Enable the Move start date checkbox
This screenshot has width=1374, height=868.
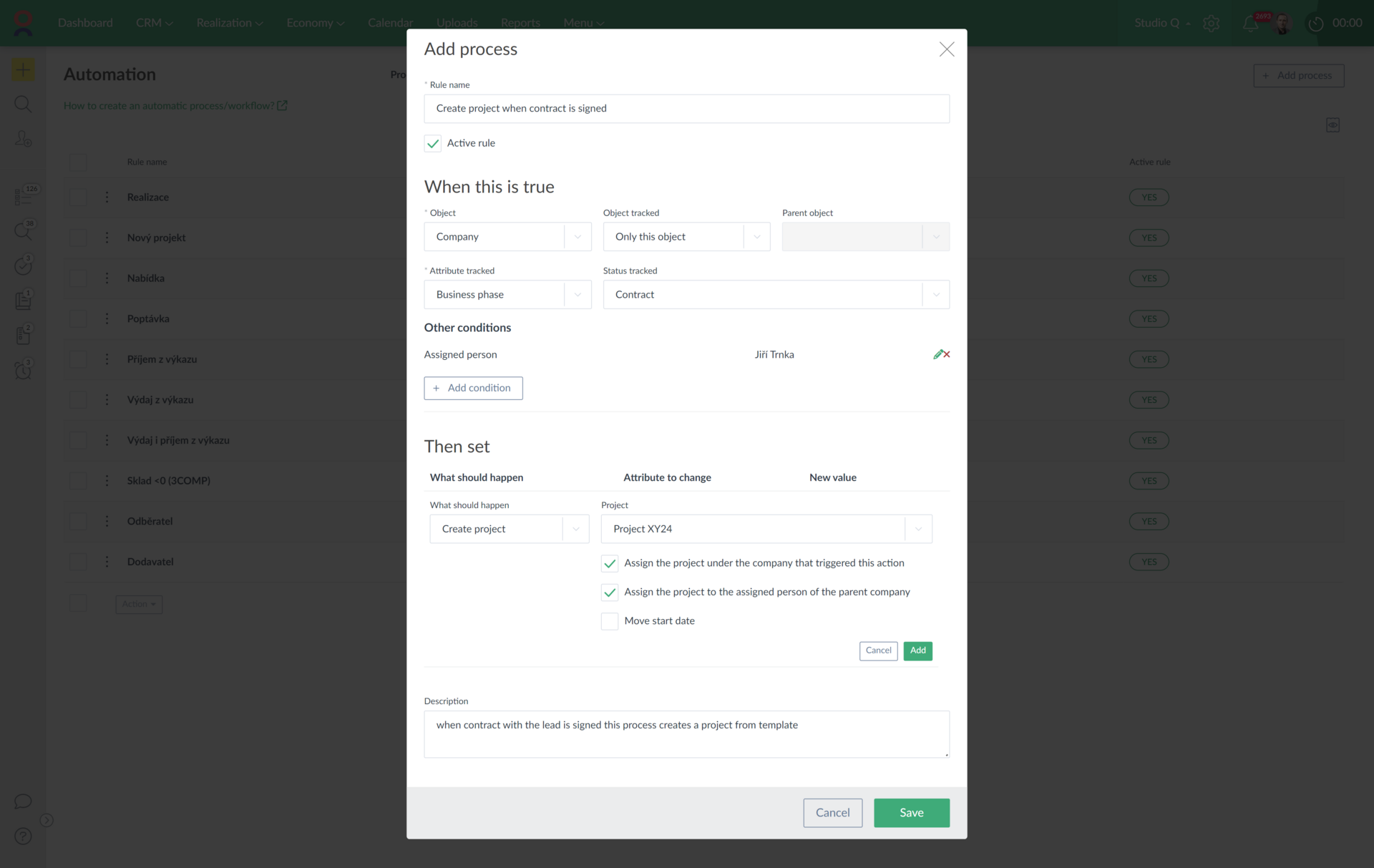point(610,621)
